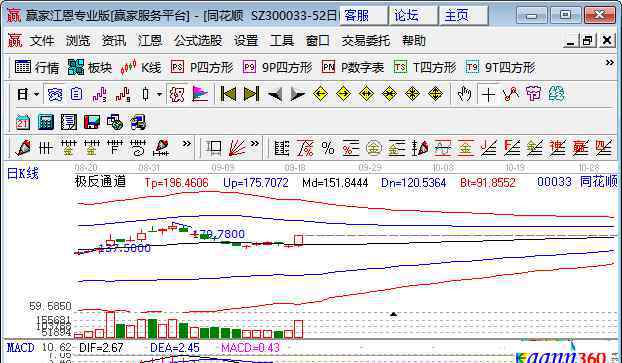Image resolution: width=622 pixels, height=363 pixels.
Task: Click yellow diamond with horizontal double arrow
Action: (x=366, y=94)
